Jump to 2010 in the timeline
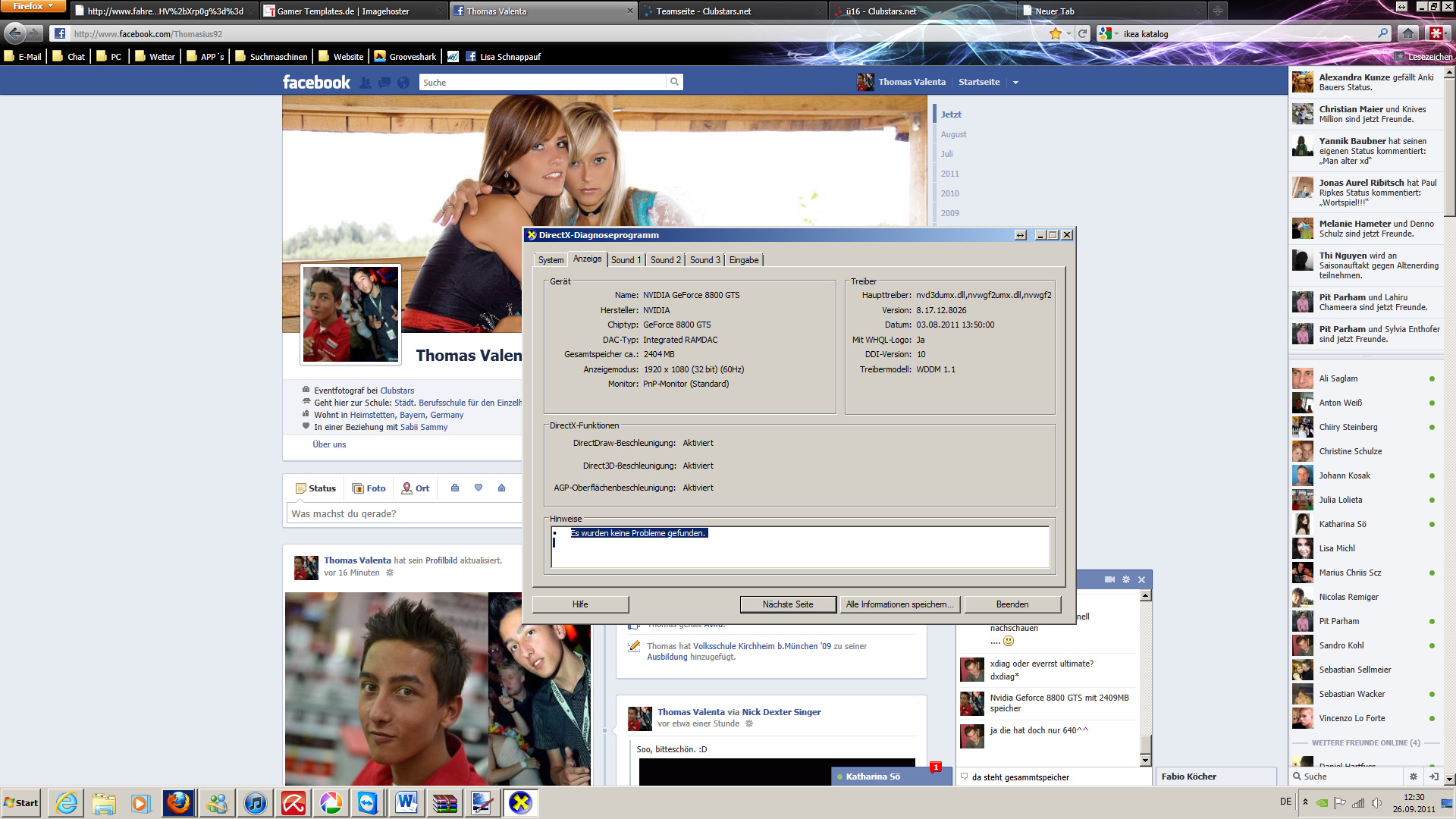 pyautogui.click(x=949, y=193)
